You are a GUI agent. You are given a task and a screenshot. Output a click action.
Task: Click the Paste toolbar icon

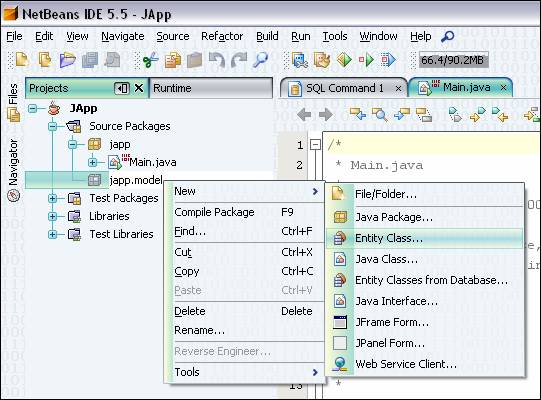click(195, 60)
